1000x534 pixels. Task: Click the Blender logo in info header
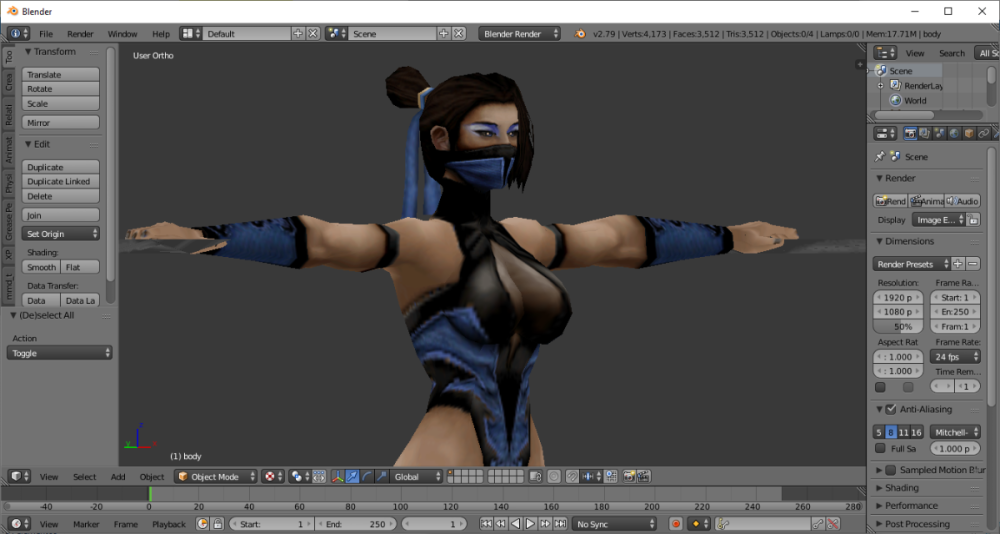[580, 33]
